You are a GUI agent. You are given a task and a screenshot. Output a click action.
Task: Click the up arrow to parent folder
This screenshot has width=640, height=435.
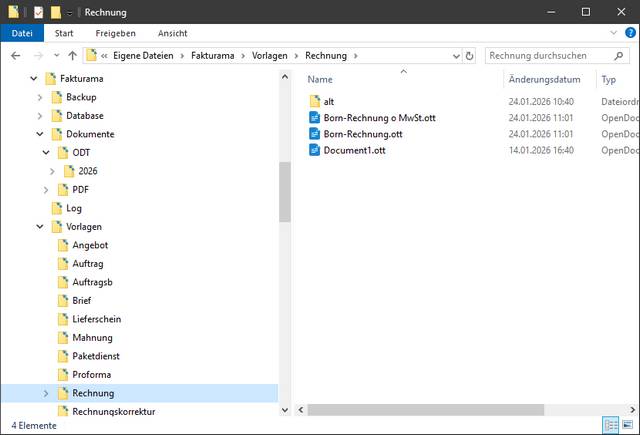(71, 55)
